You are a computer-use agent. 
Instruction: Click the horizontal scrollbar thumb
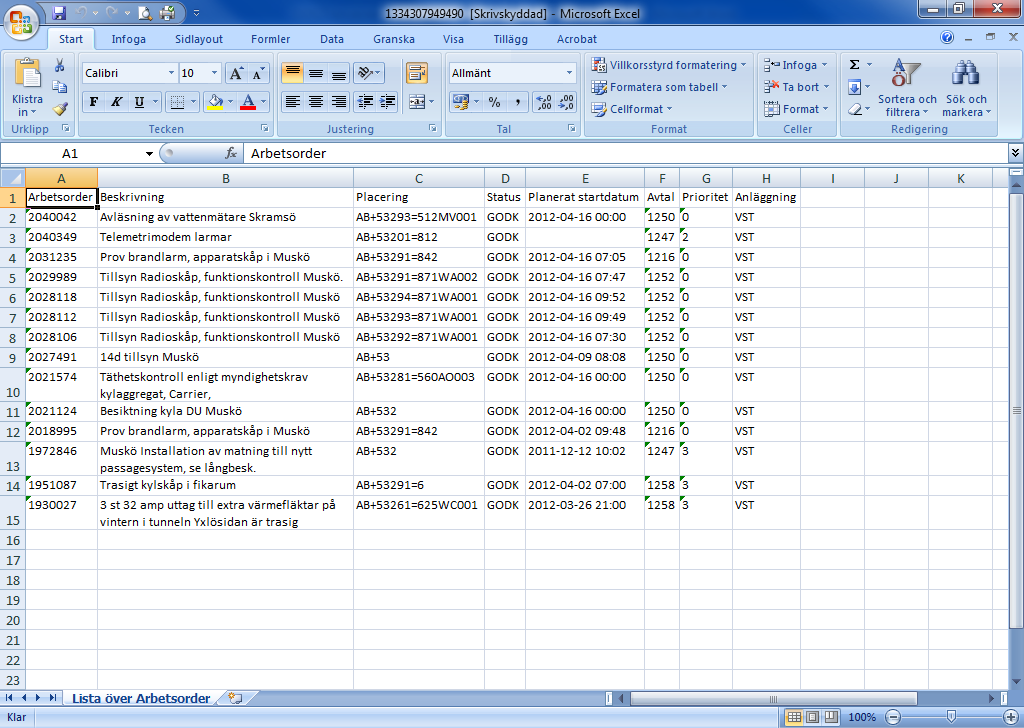coord(773,699)
